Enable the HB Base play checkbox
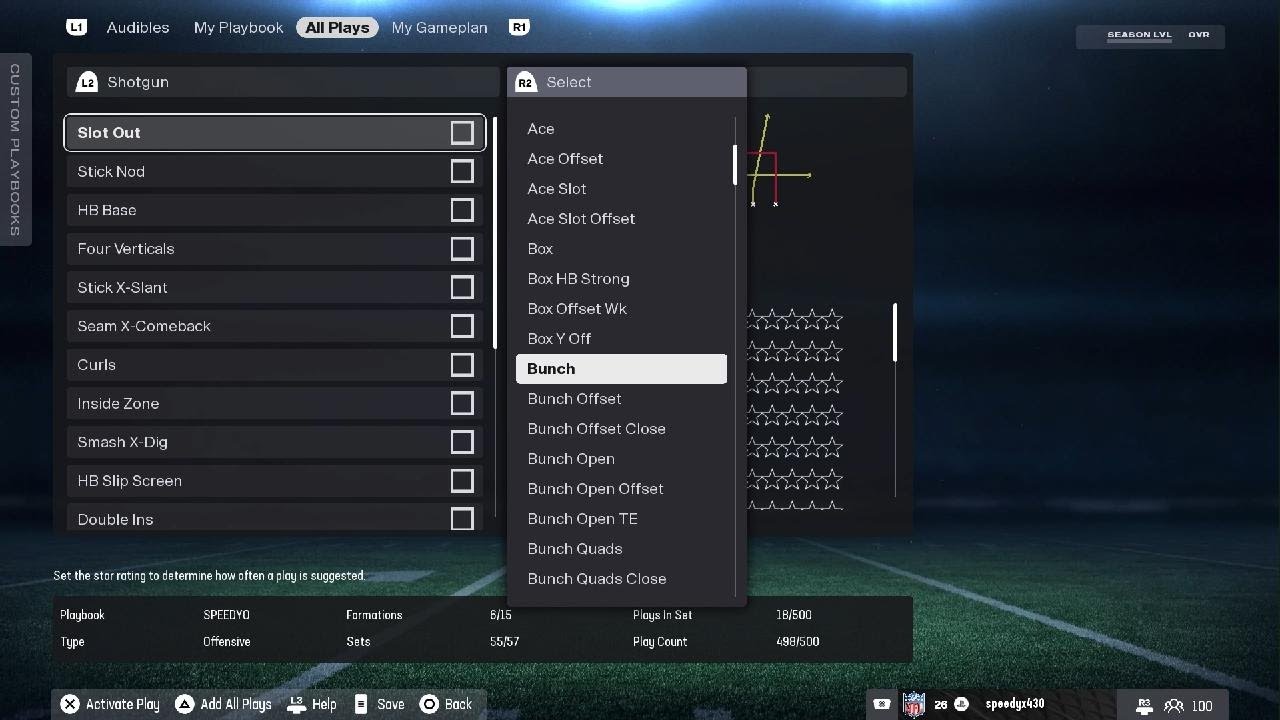The width and height of the screenshot is (1280, 720). coord(462,210)
